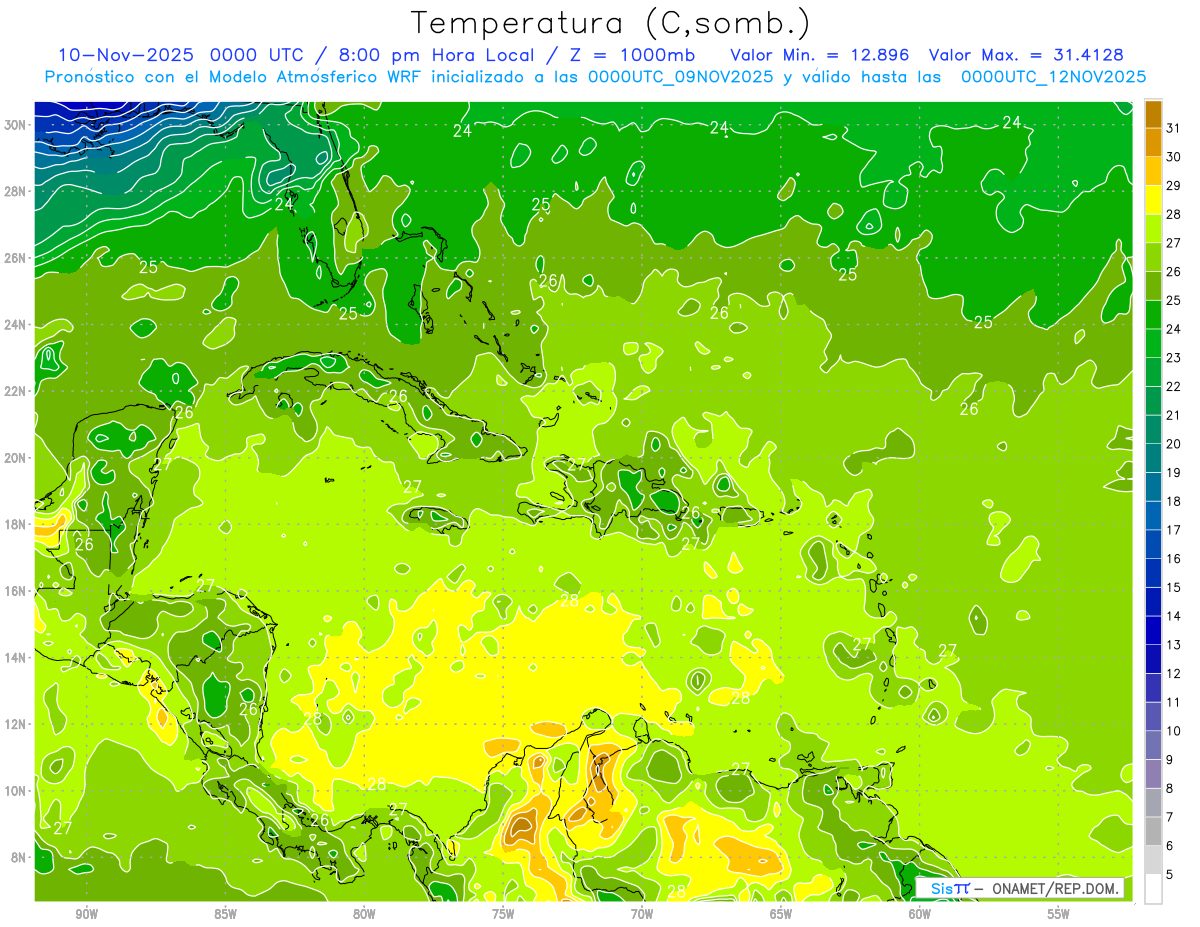Screen dimensions: 1200x927
Task: Click the color scale label 9
Action: 1169,760
